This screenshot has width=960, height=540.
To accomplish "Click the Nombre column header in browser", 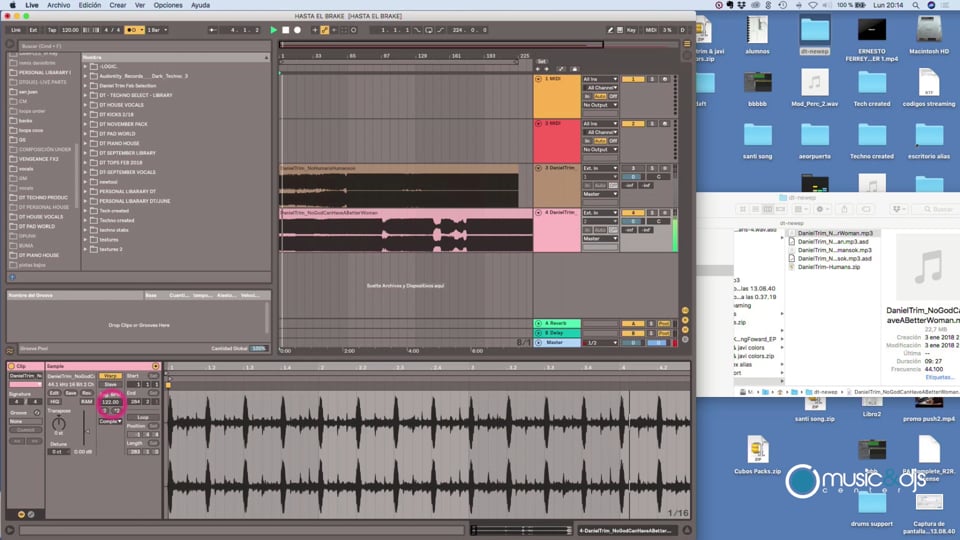I will coord(175,57).
